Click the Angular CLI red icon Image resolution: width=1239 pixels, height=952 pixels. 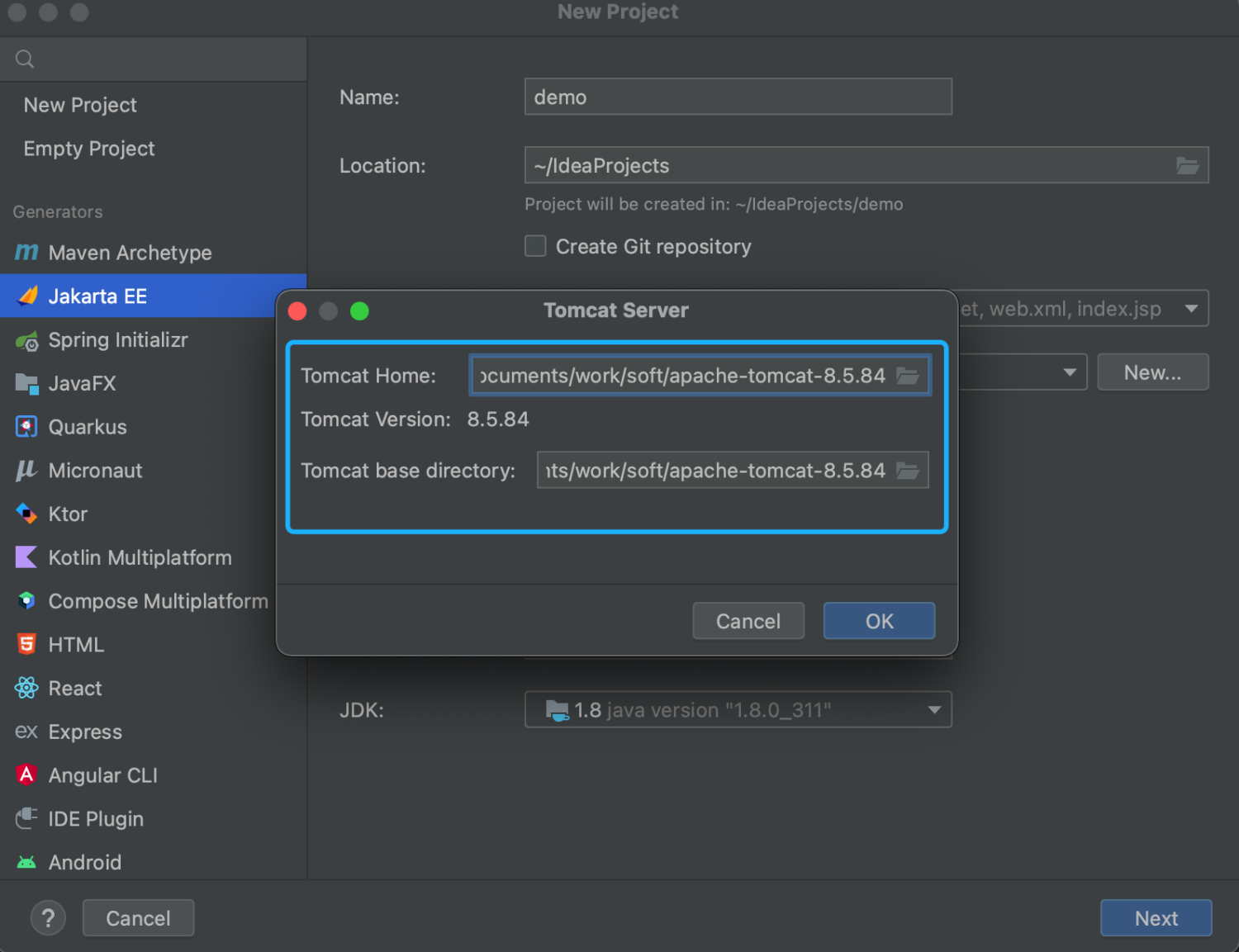(26, 774)
